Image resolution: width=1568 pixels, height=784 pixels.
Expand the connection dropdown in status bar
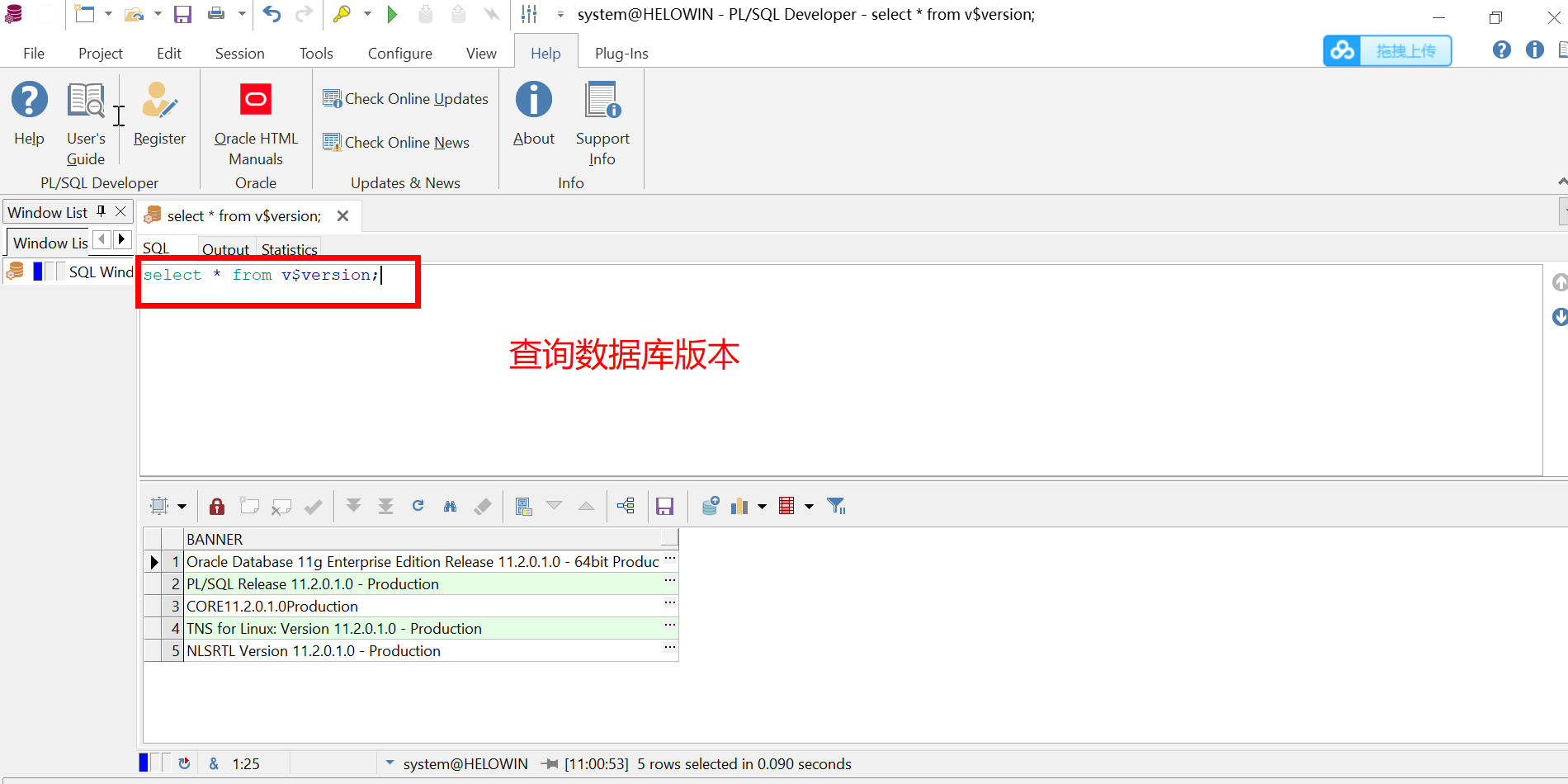coord(390,763)
